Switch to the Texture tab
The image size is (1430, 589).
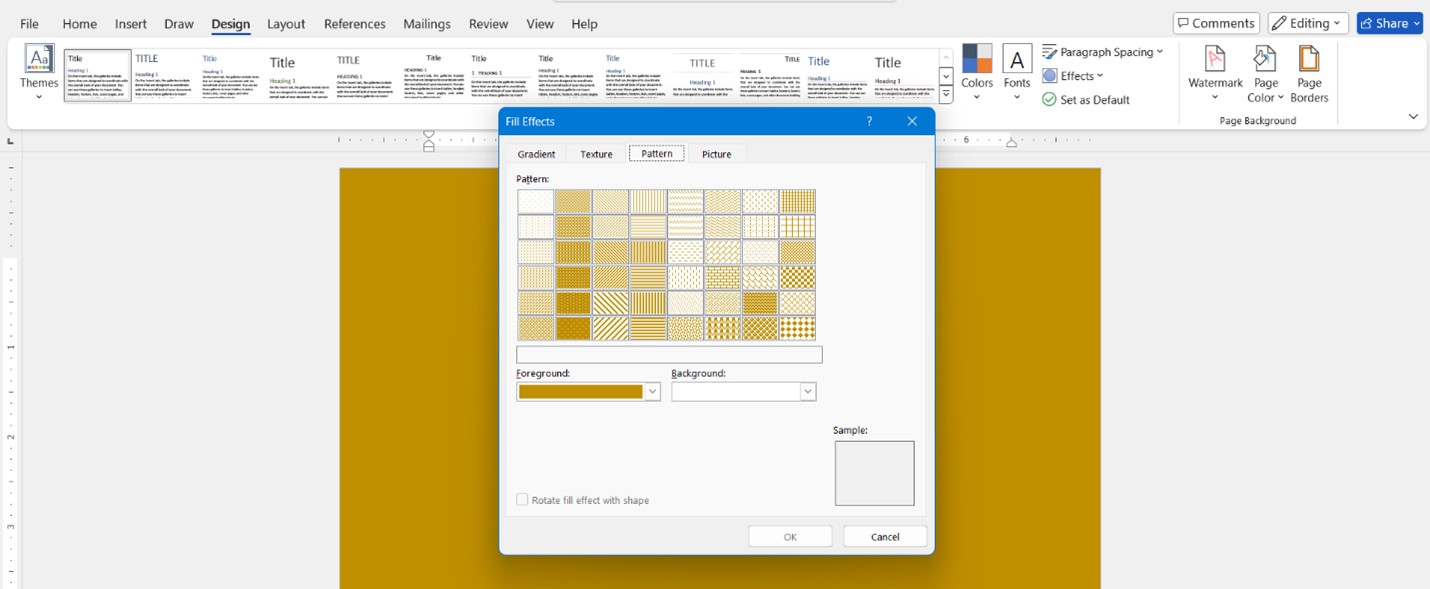[596, 153]
